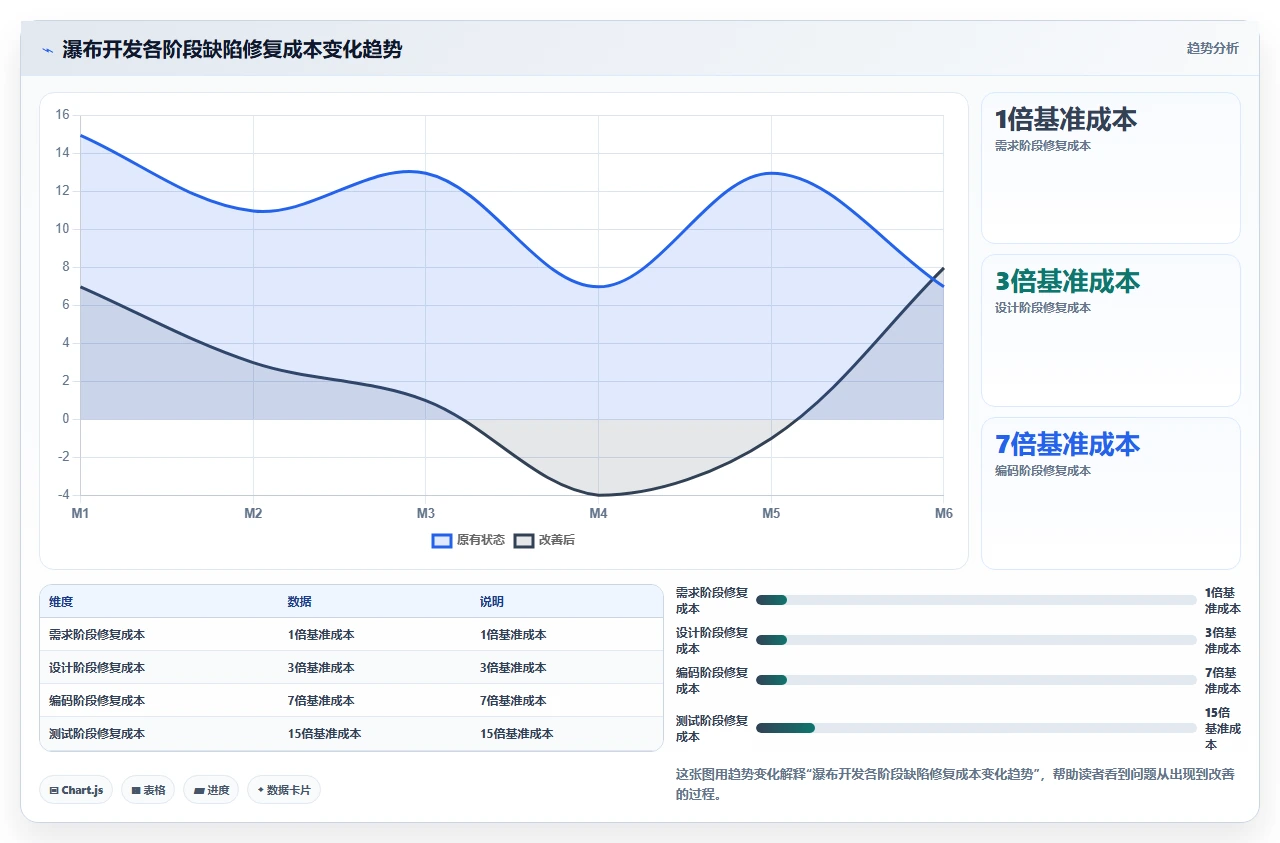Toggle the 改善后 legend swatch
The width and height of the screenshot is (1280, 843).
(524, 540)
